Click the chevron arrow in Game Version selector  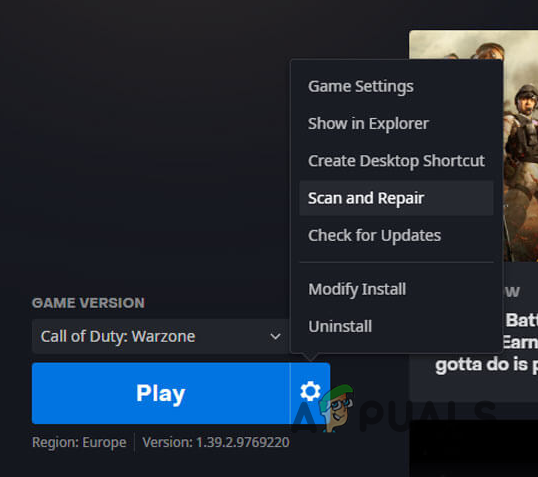point(275,337)
